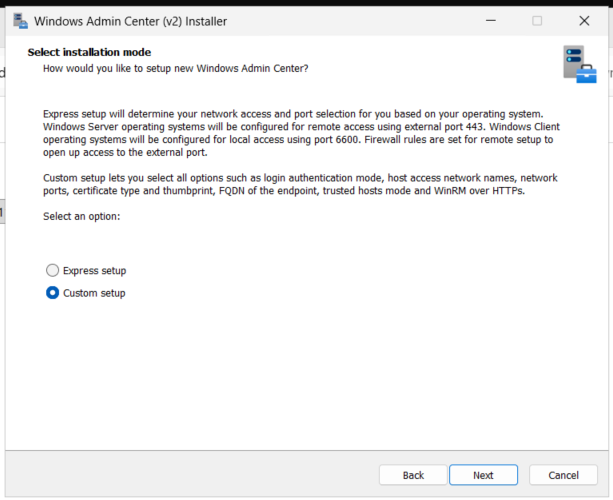Click the 'Select installation mode' heading
The width and height of the screenshot is (613, 500).
[89, 52]
